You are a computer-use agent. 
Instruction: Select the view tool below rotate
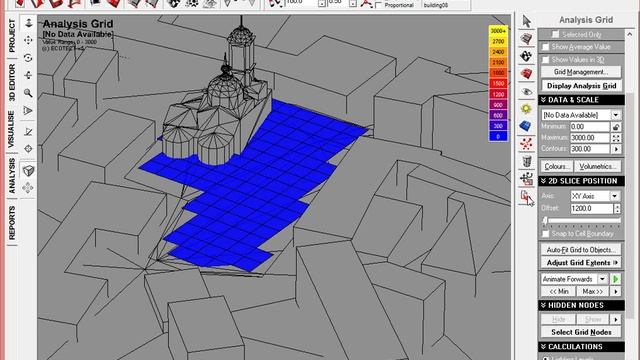click(x=28, y=75)
